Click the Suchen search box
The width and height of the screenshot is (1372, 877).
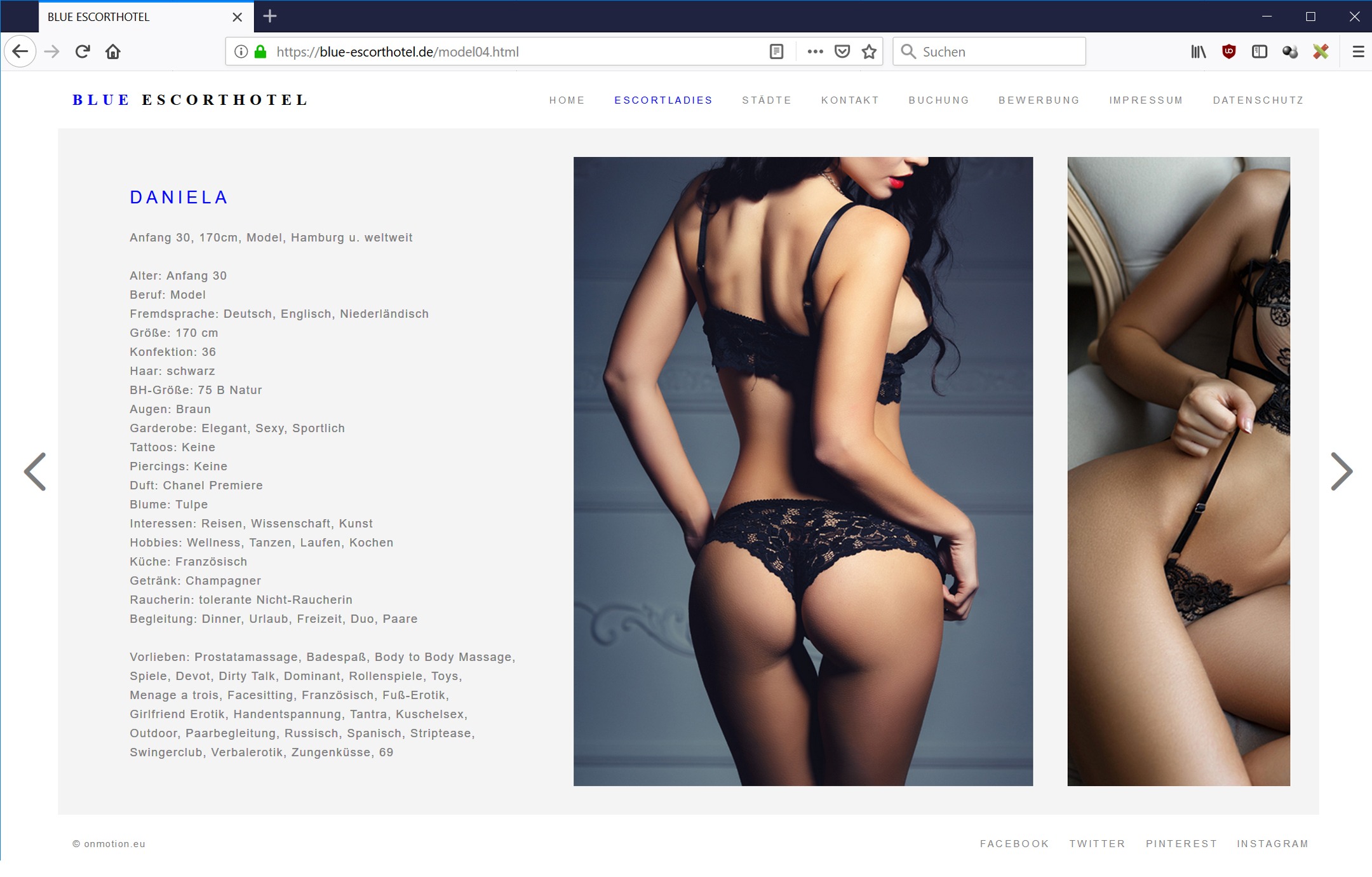coord(989,51)
